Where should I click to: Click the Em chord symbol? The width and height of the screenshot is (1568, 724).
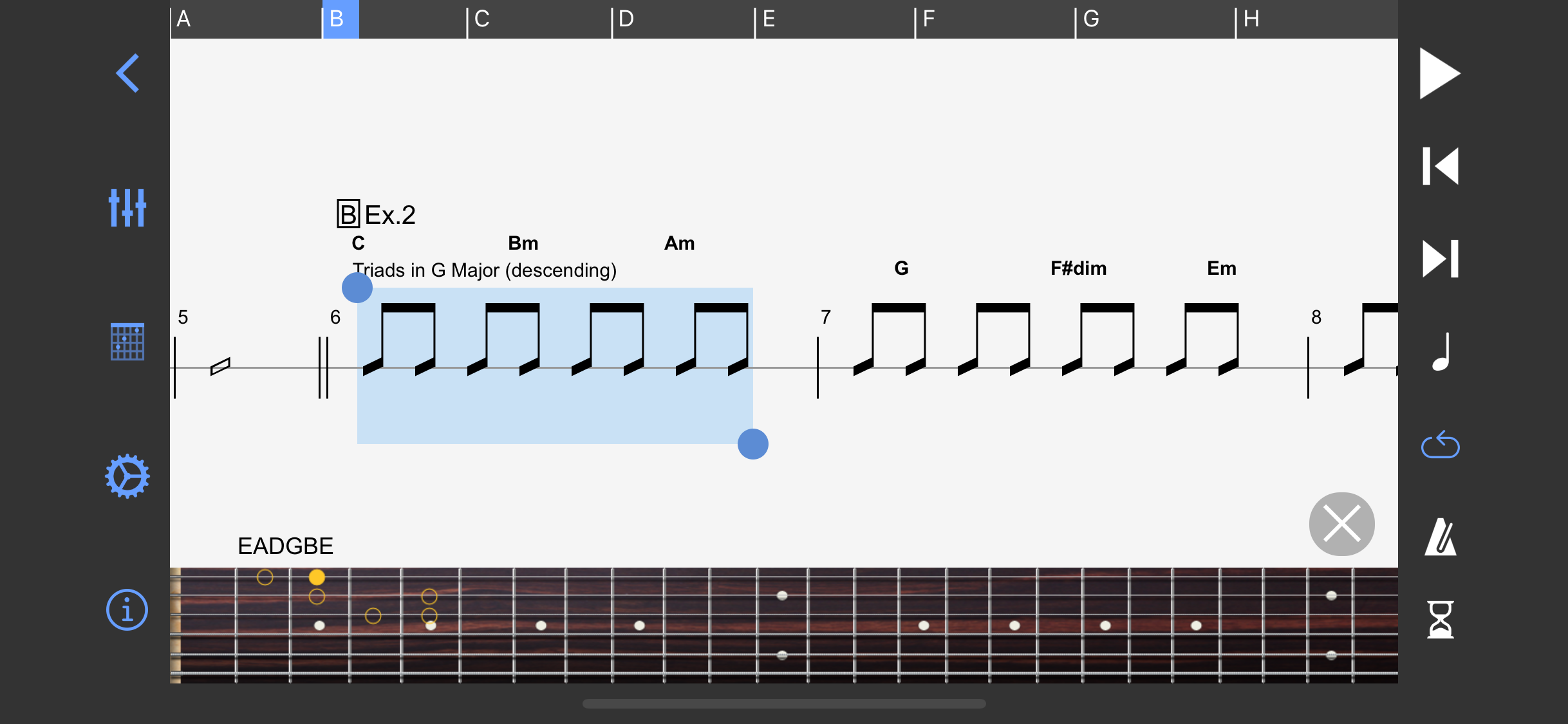pos(1221,268)
